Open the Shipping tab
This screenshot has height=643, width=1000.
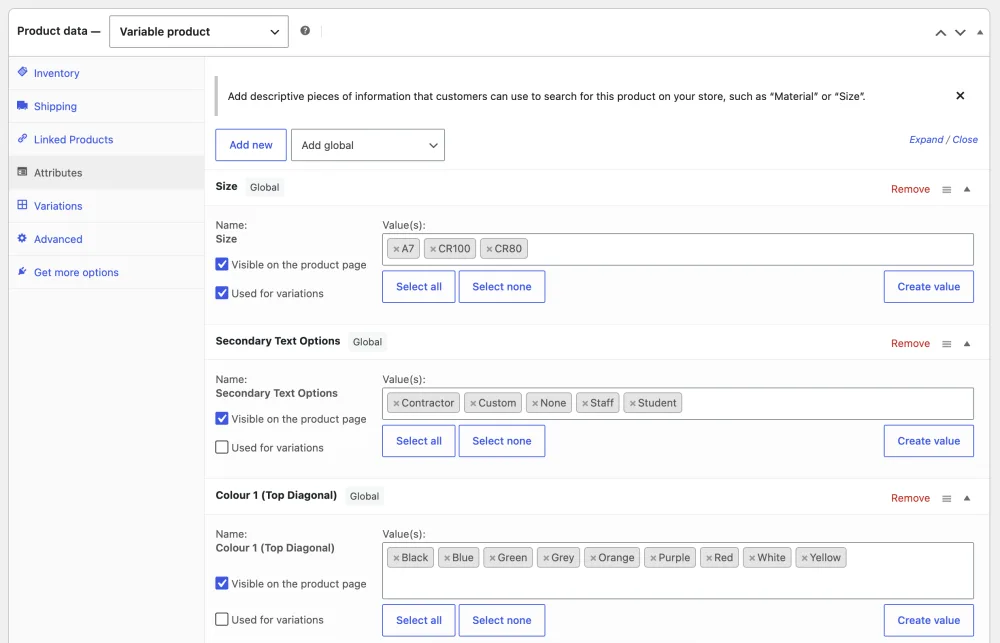click(107, 106)
